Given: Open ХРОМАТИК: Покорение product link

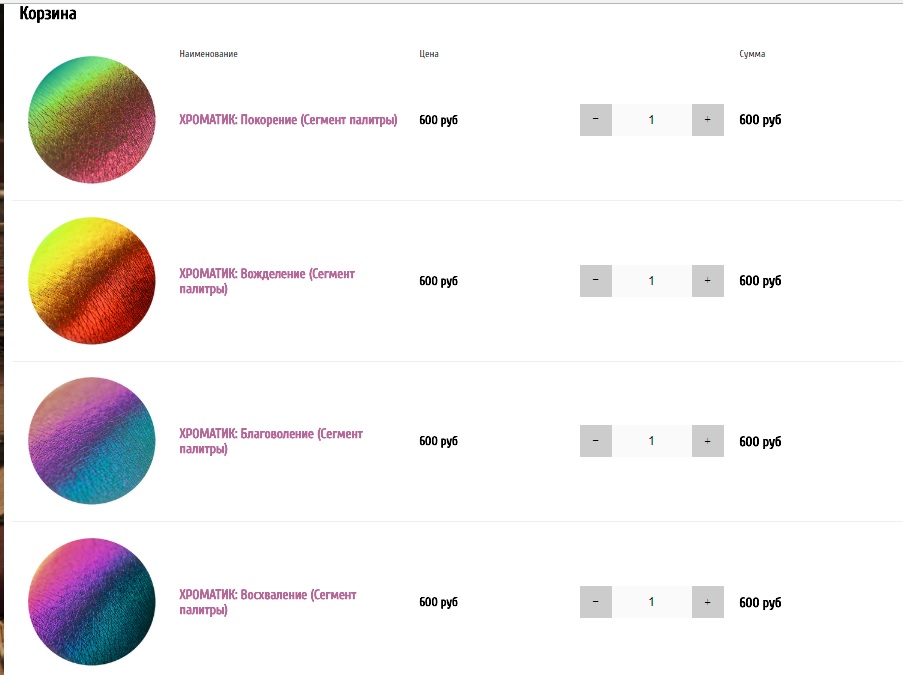Looking at the screenshot, I should [x=288, y=120].
